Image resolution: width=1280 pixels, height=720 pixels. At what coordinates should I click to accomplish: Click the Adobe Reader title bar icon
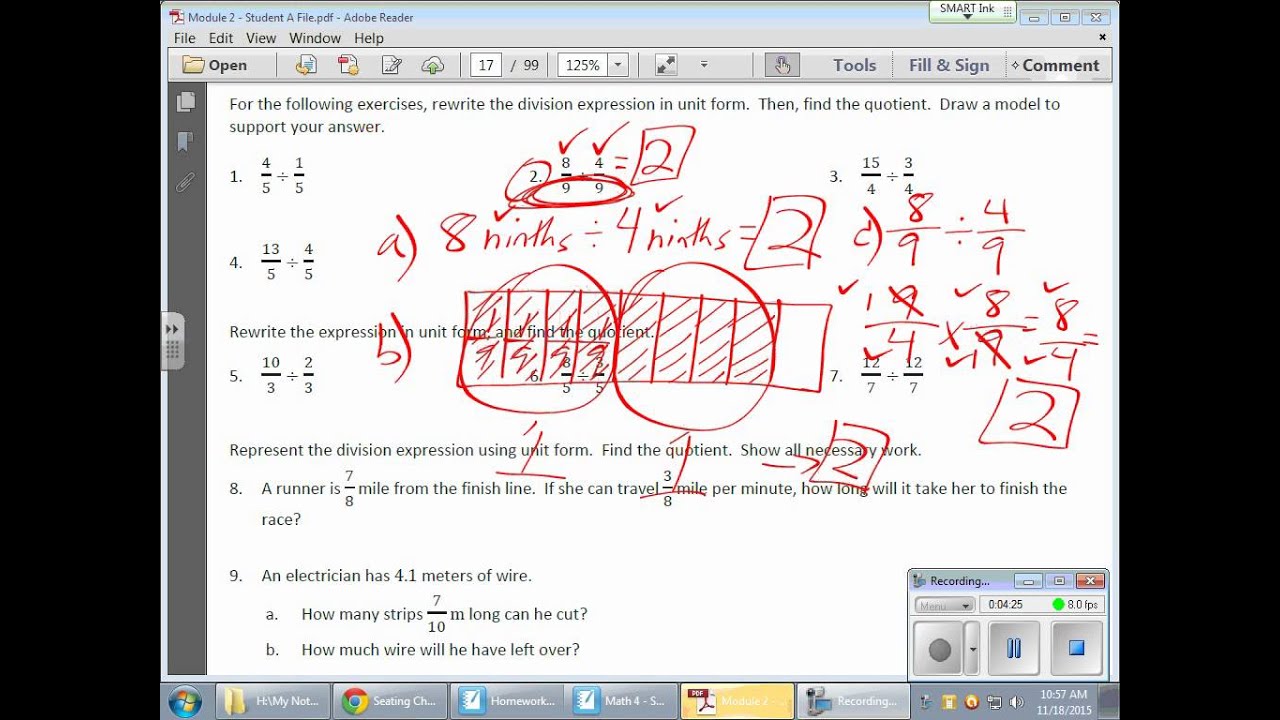tap(177, 17)
